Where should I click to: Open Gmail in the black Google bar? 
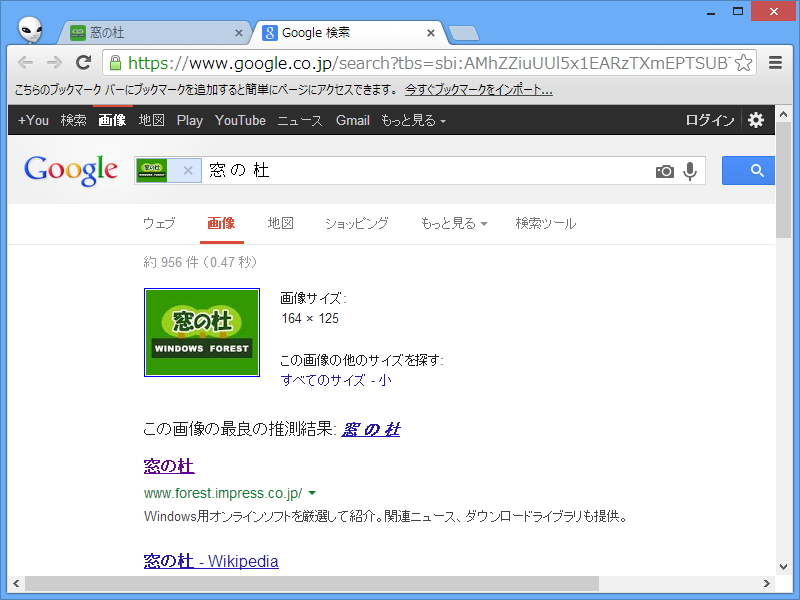pyautogui.click(x=353, y=120)
